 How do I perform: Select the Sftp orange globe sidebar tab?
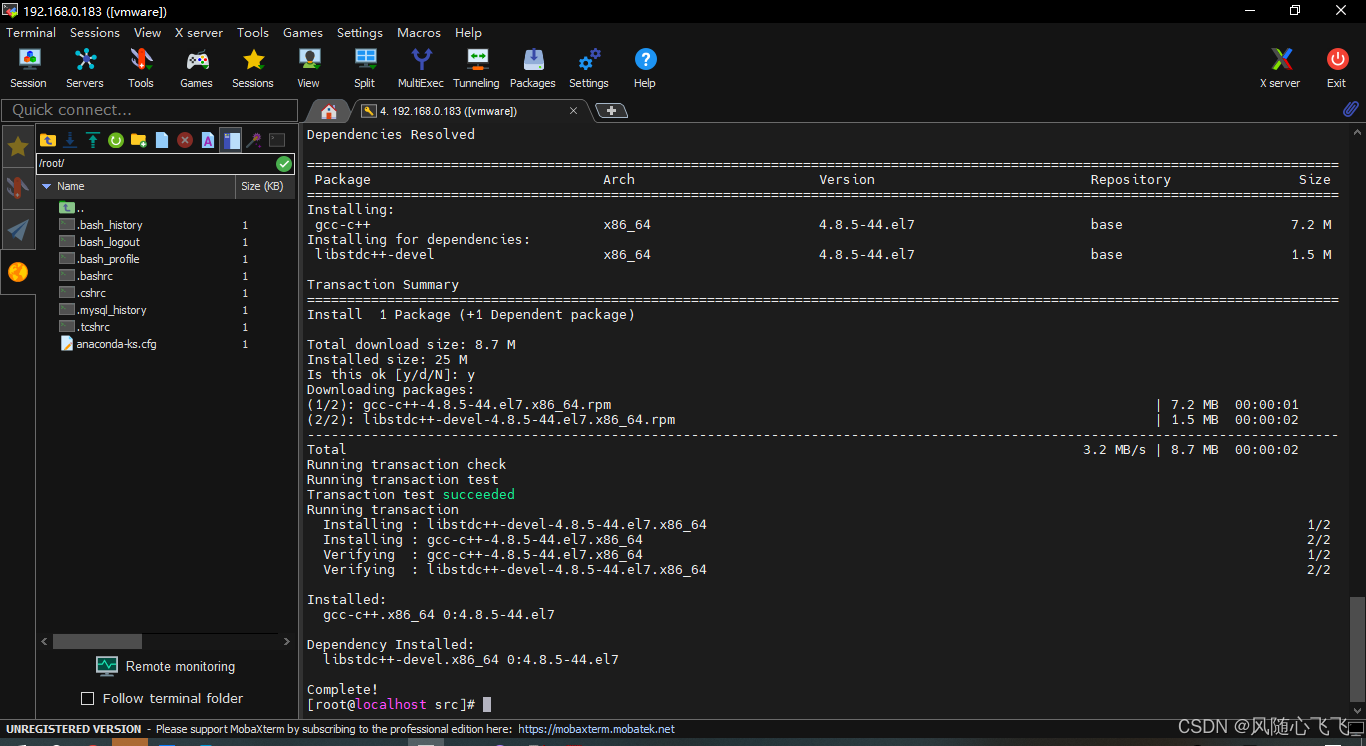click(18, 272)
